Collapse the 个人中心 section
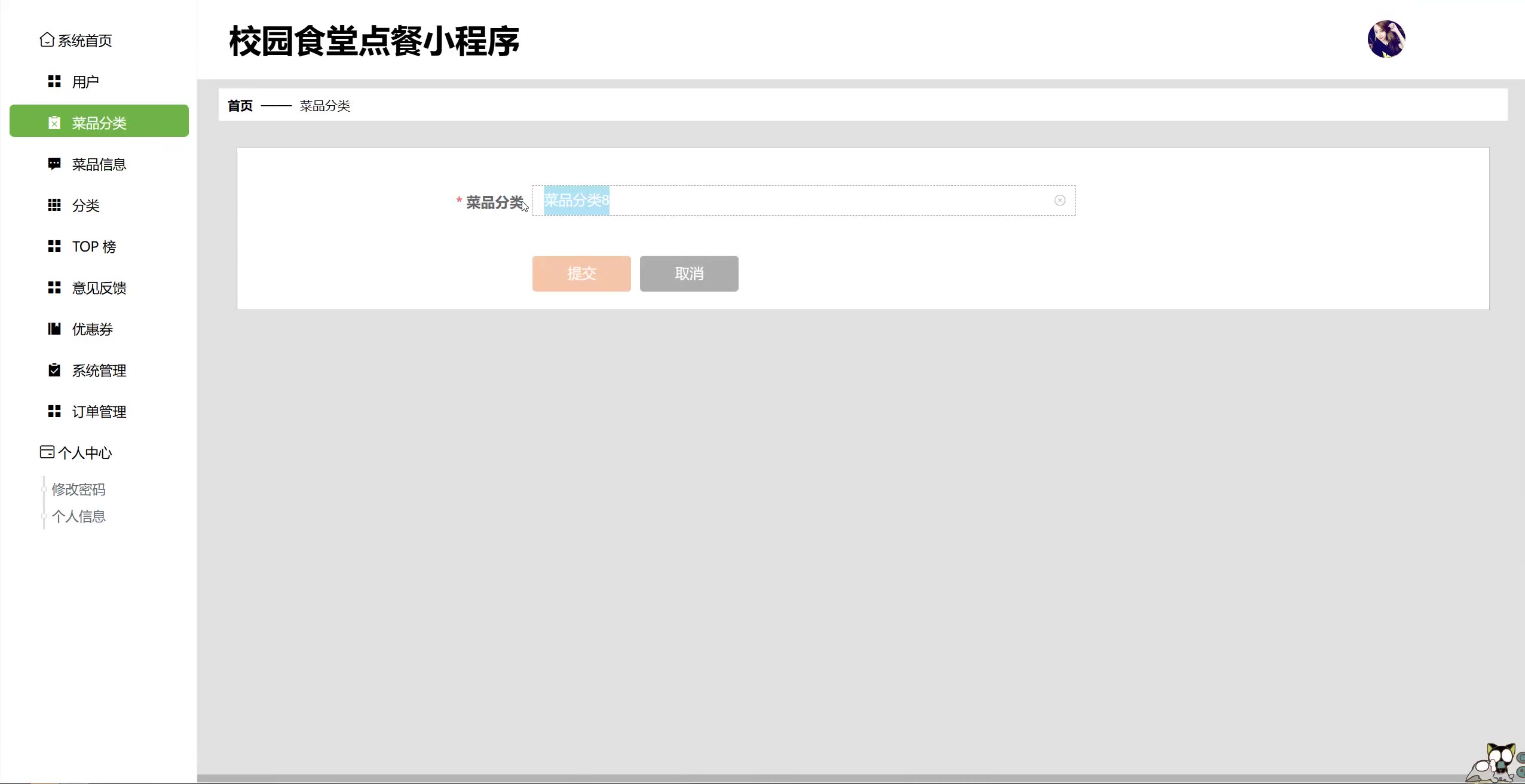 85,453
